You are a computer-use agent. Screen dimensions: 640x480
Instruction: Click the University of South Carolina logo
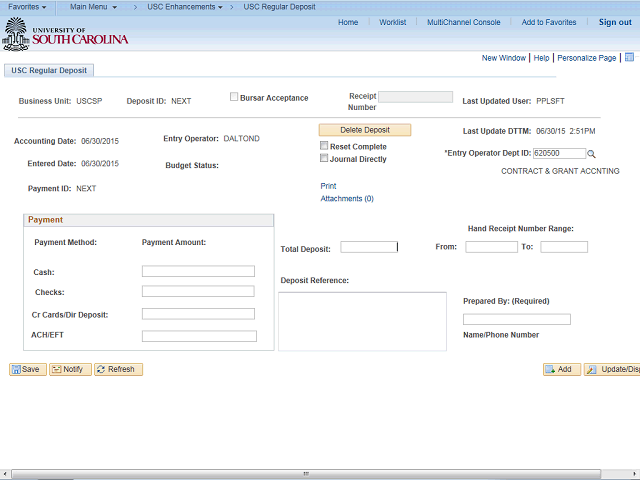click(65, 35)
